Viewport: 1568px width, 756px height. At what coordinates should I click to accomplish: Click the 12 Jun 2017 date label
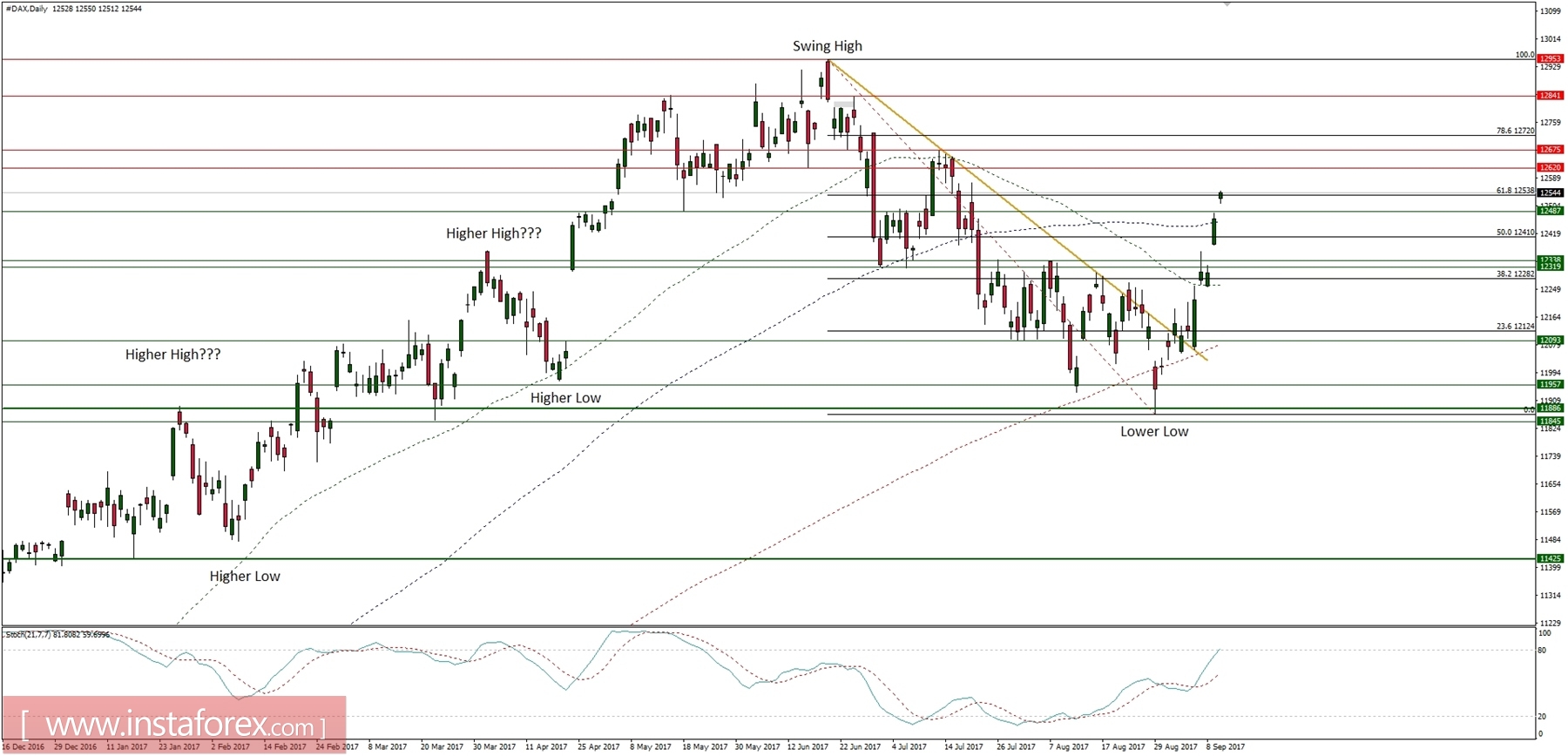click(x=808, y=746)
